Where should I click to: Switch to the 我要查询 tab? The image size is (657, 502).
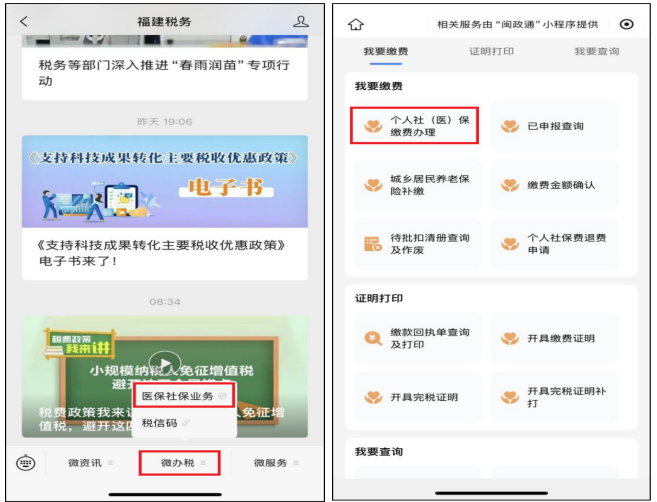[x=596, y=50]
